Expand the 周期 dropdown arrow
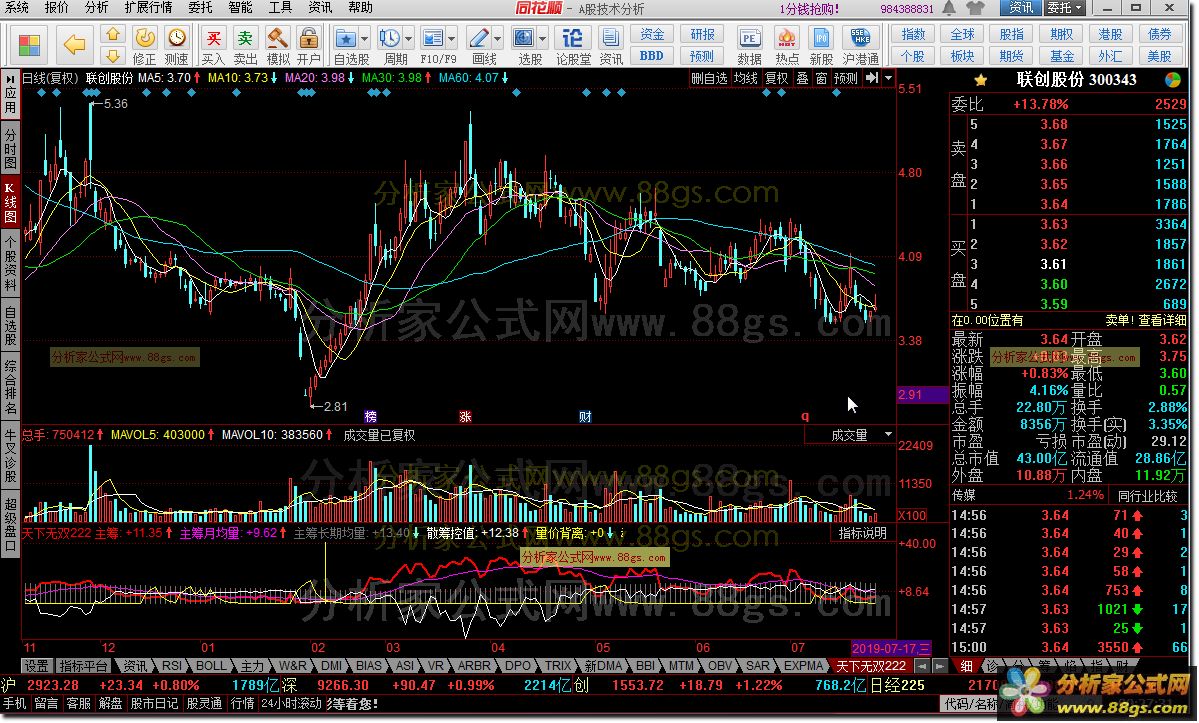1199x723 pixels. [x=408, y=37]
